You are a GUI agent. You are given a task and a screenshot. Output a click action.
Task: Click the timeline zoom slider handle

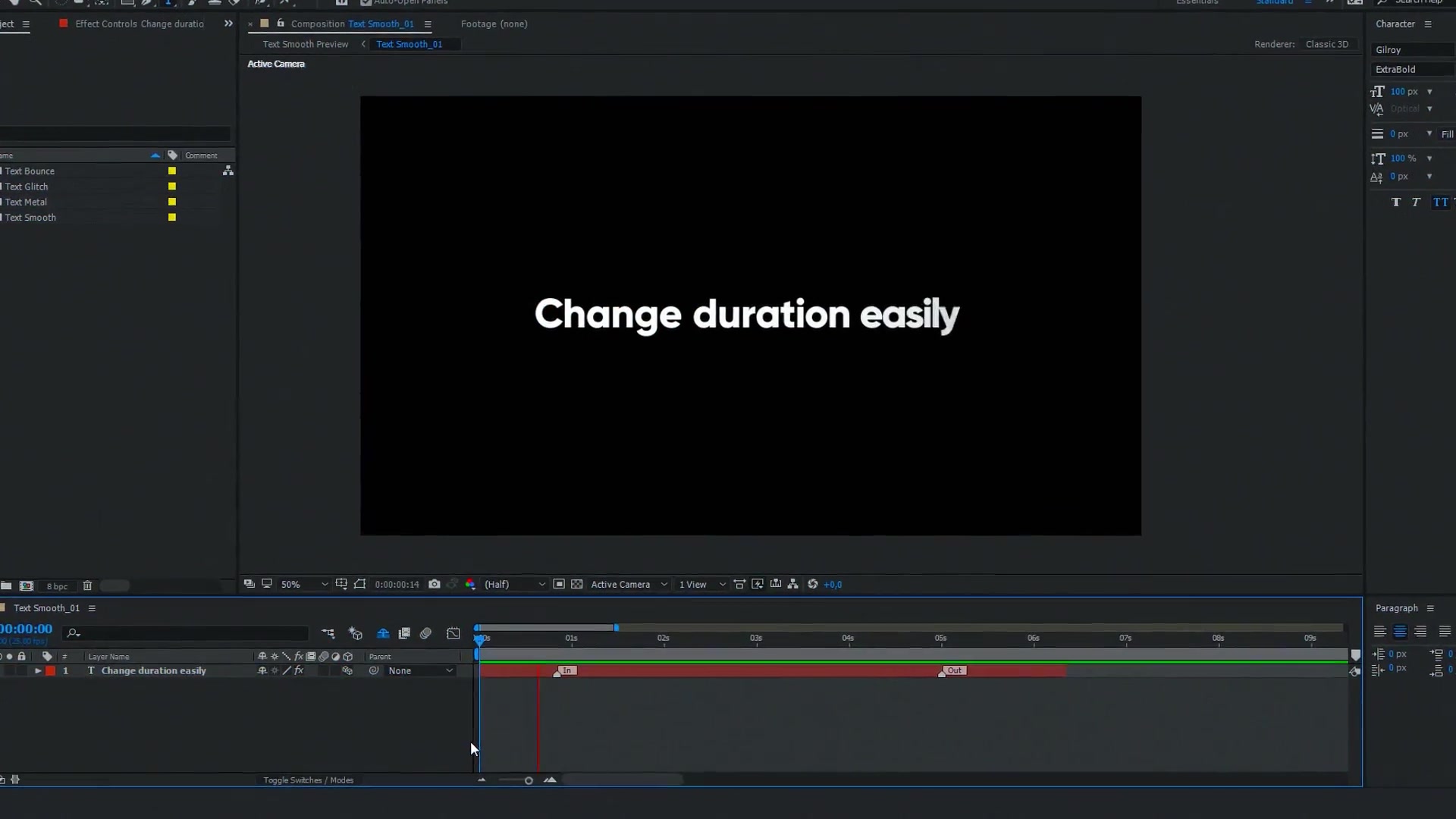click(529, 780)
